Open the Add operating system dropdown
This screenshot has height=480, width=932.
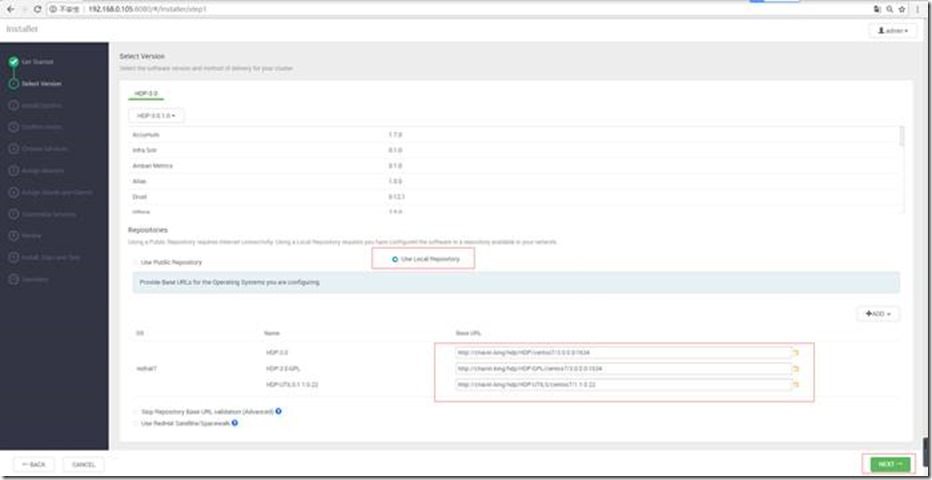(x=878, y=314)
